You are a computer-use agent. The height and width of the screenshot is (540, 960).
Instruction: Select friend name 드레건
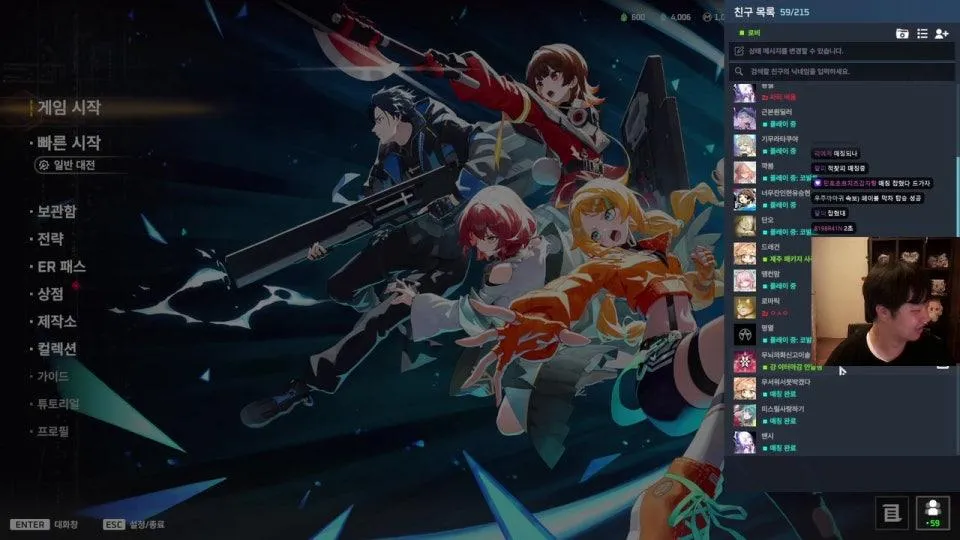[x=770, y=247]
